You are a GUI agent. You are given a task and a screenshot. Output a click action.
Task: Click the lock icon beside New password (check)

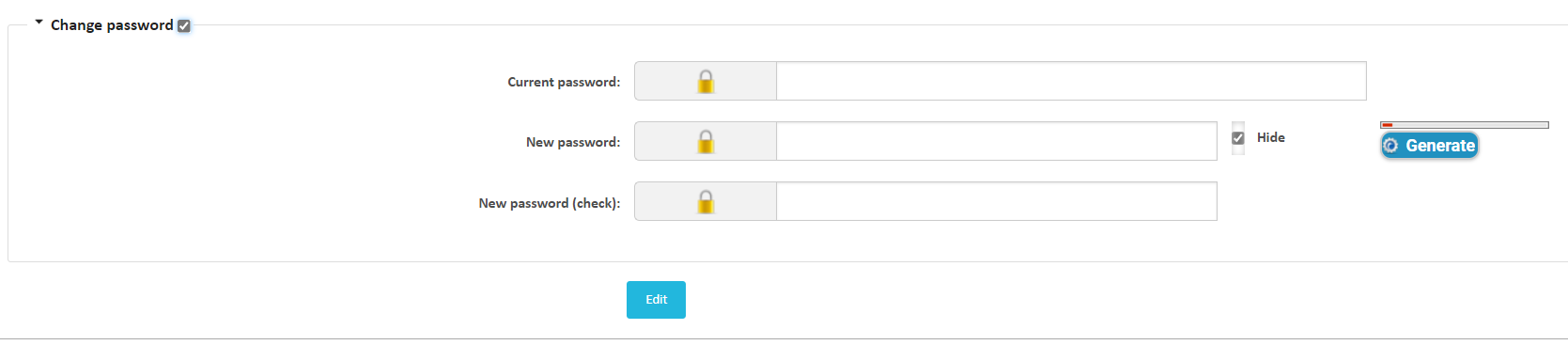pos(706,202)
